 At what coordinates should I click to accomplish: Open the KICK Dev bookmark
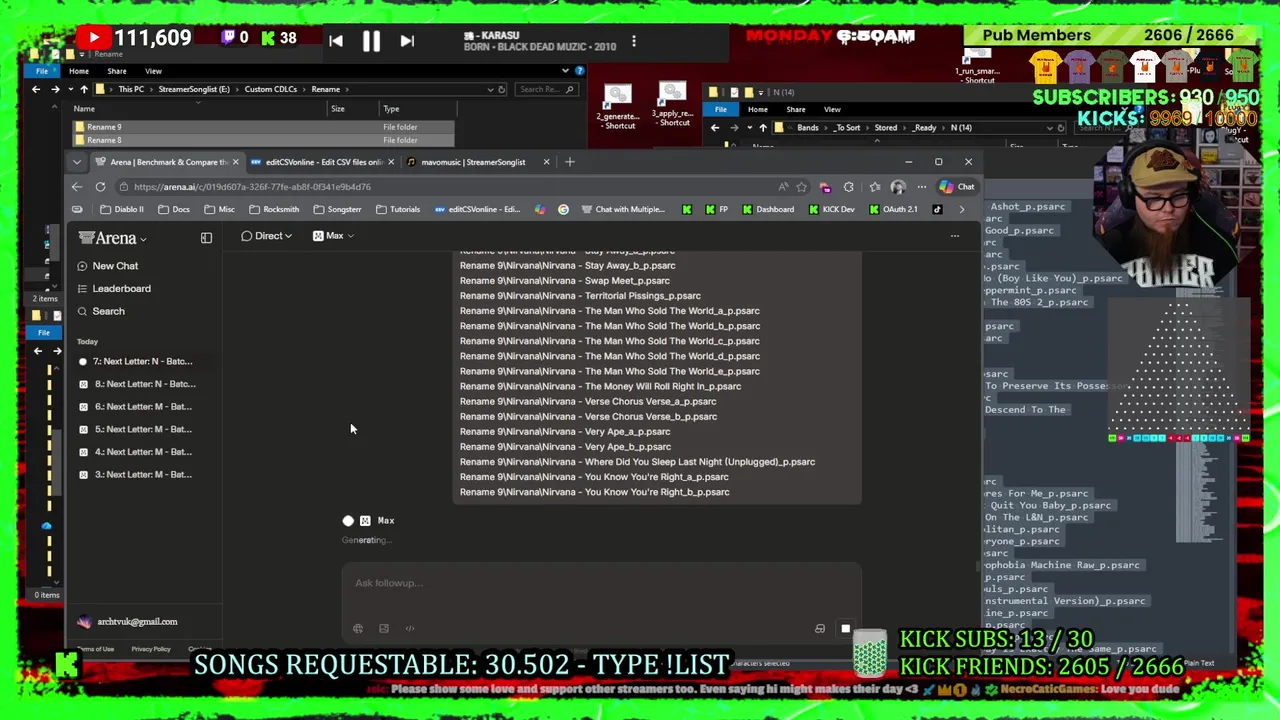tap(831, 210)
